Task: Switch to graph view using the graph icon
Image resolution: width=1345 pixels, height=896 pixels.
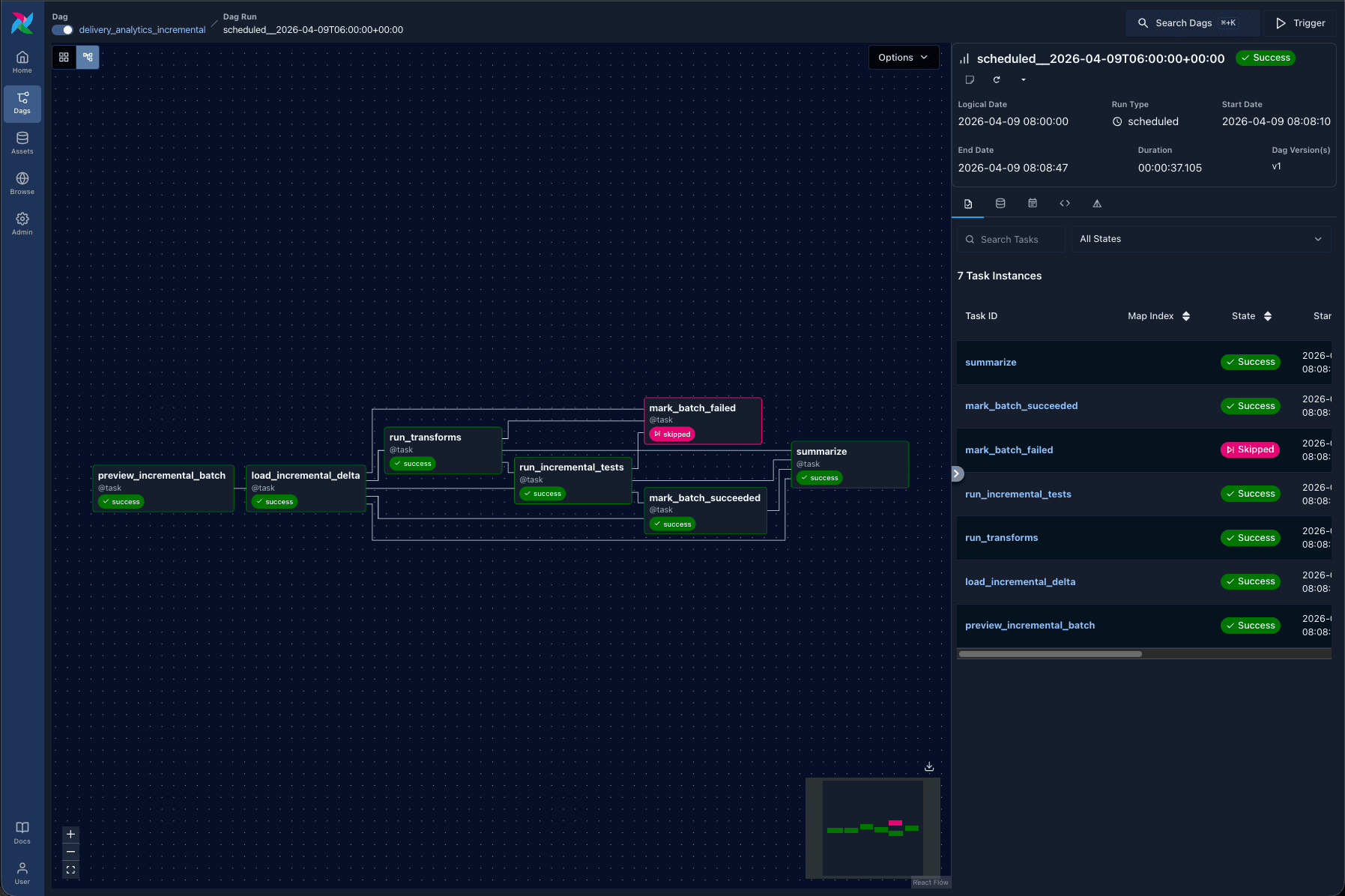Action: click(x=88, y=57)
